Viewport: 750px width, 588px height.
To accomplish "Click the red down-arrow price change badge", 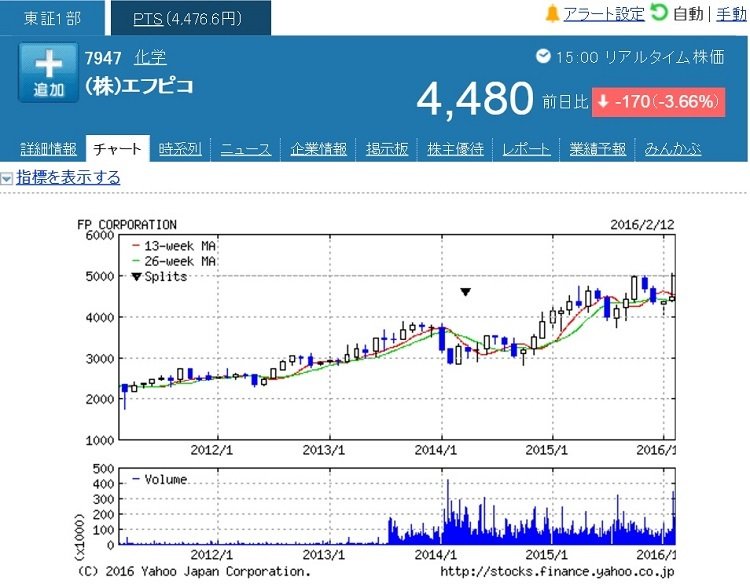I will (658, 102).
